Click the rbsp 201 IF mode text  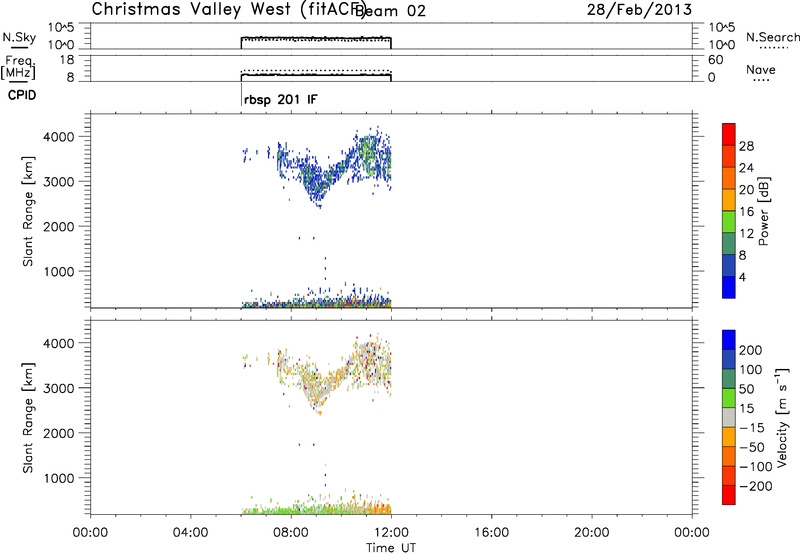(281, 100)
